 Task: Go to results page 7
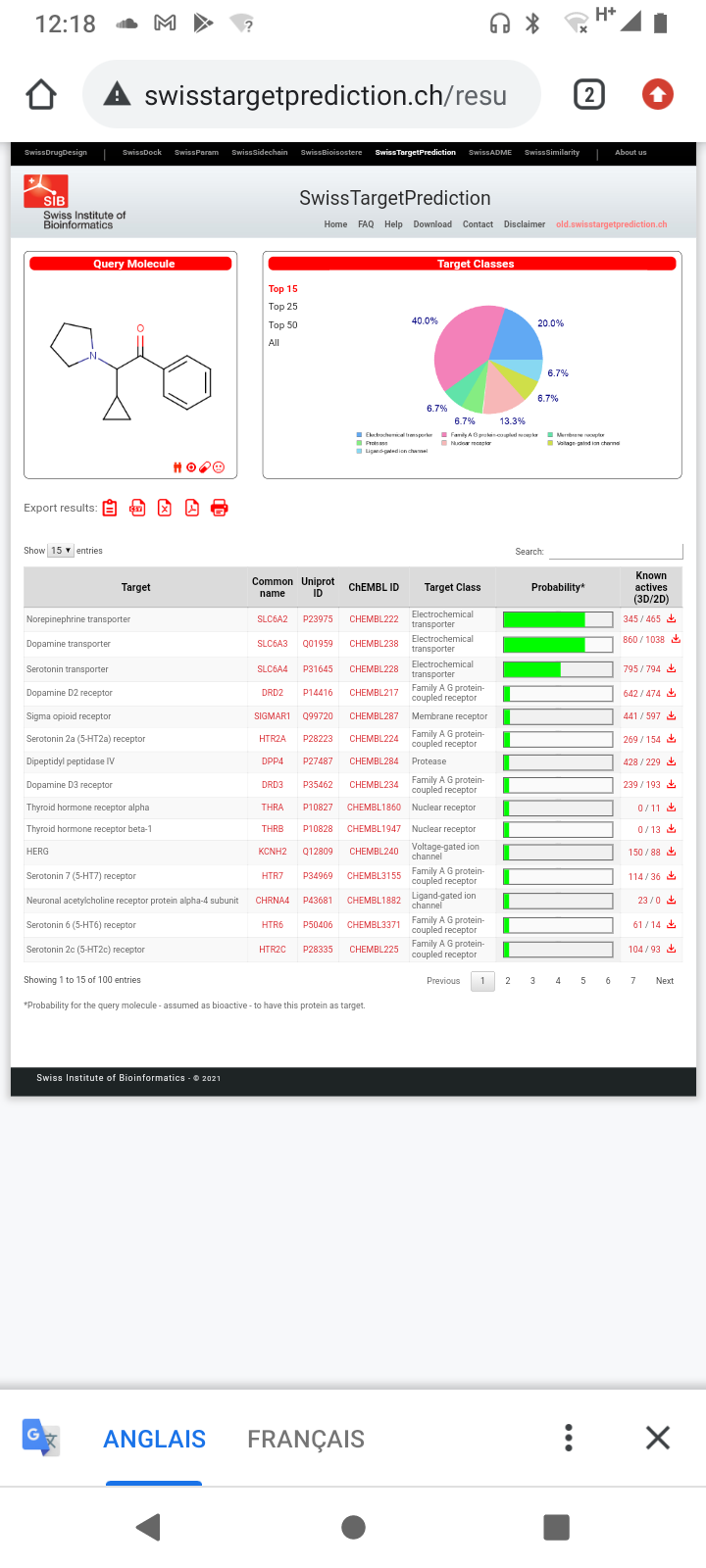(633, 981)
